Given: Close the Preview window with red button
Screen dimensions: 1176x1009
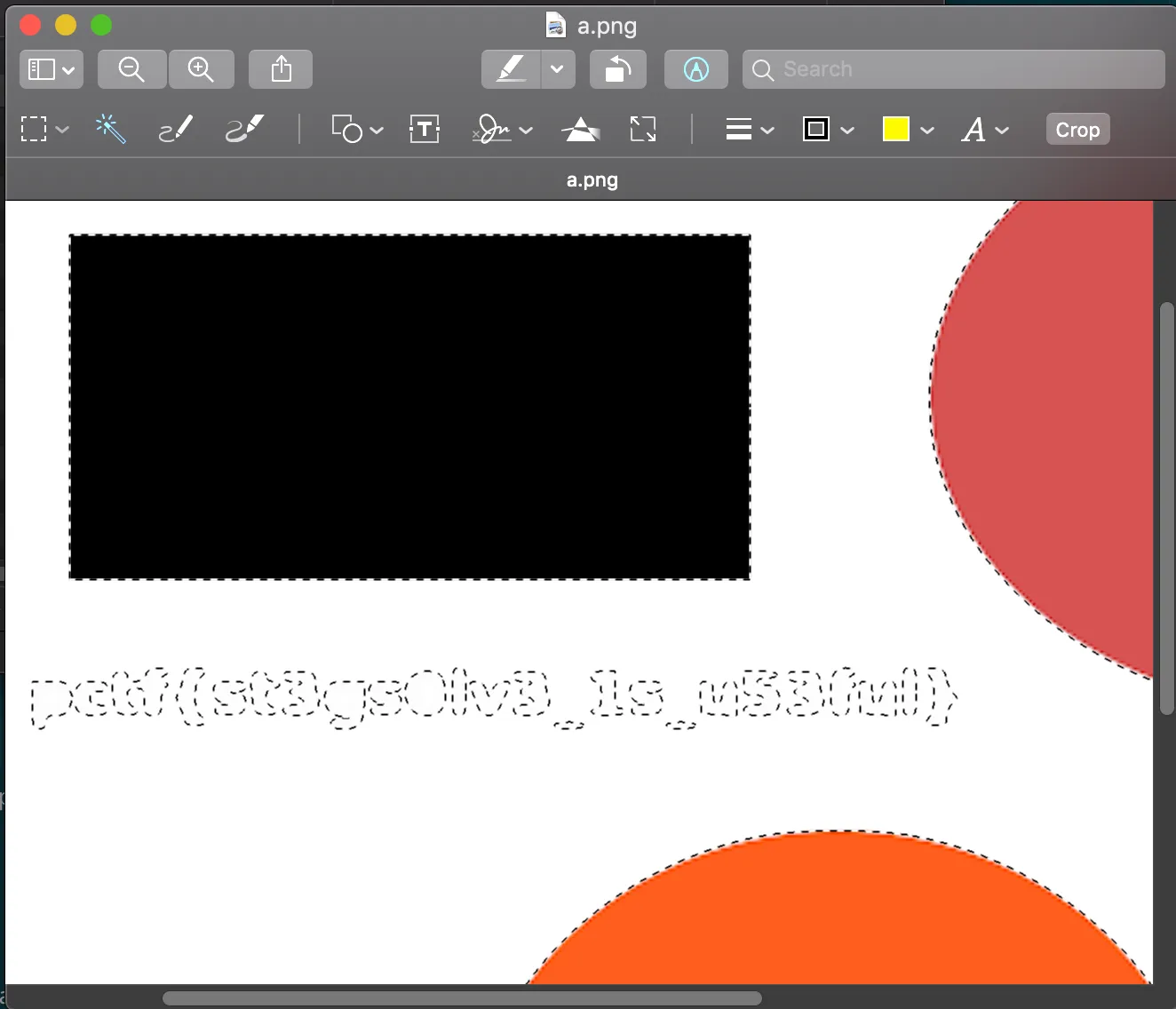Looking at the screenshot, I should pos(30,25).
